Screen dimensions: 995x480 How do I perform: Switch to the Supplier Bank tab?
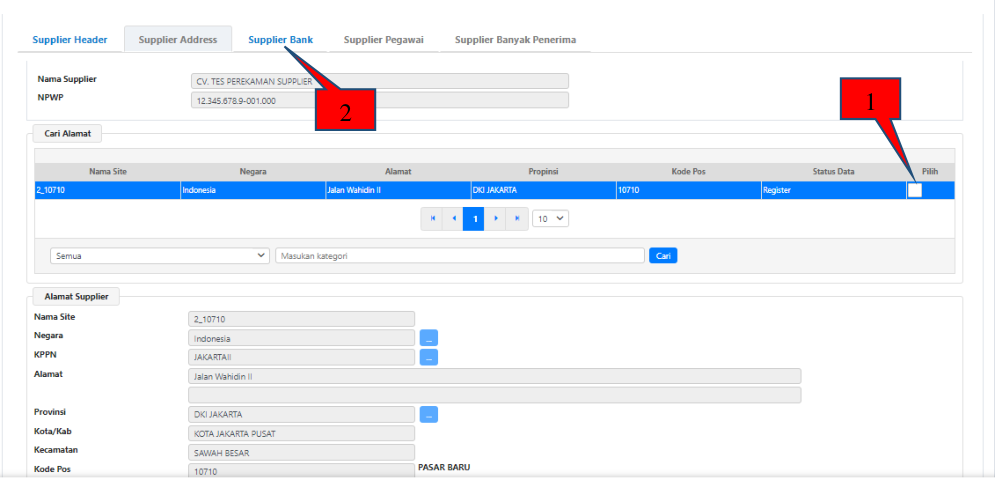tap(280, 40)
